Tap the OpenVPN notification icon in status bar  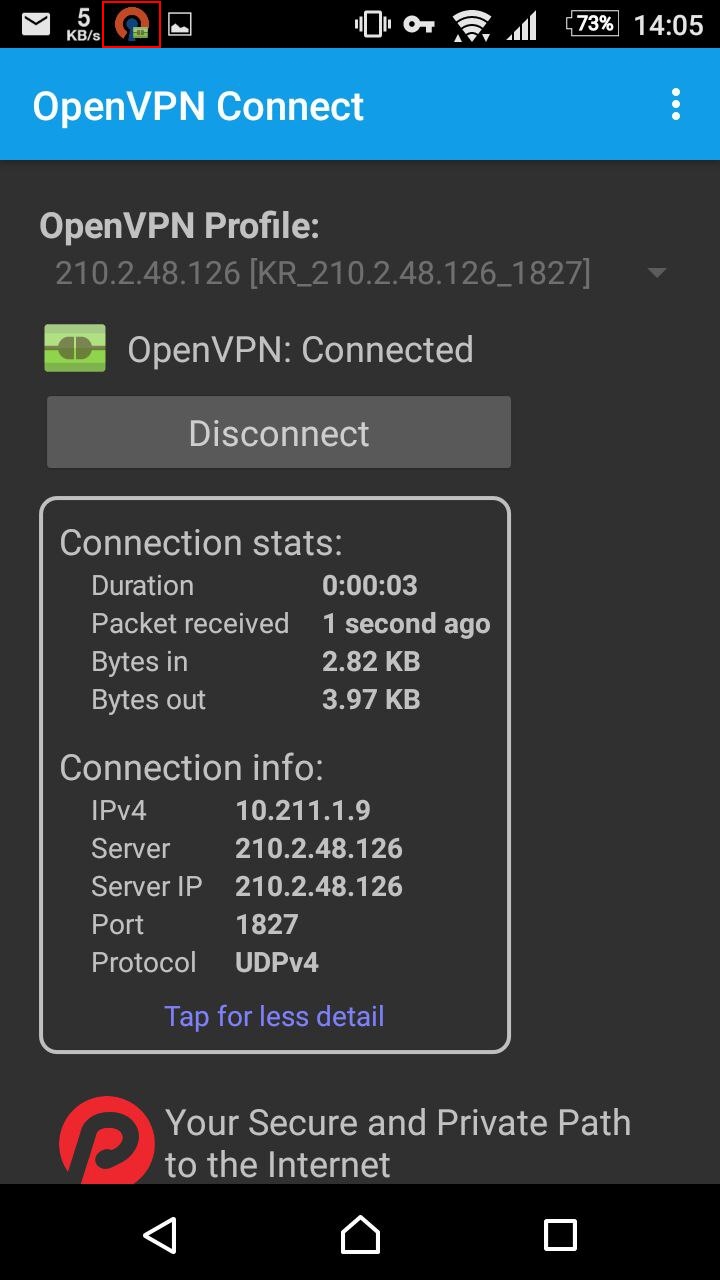tap(131, 24)
